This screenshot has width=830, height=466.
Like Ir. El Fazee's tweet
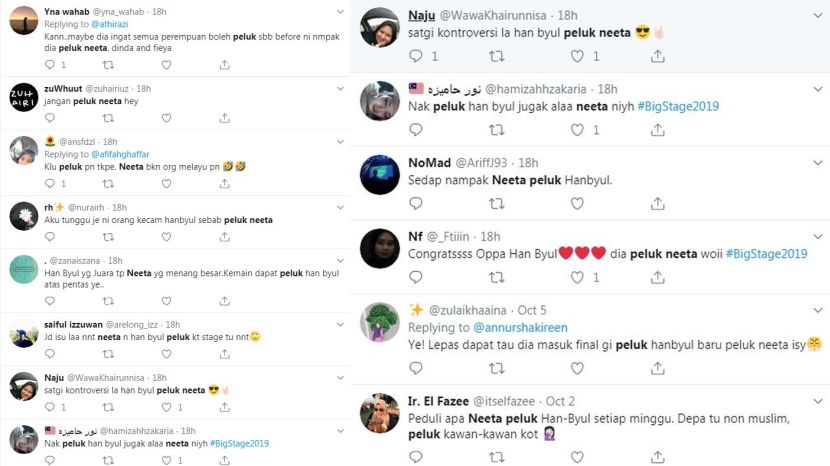point(577,456)
